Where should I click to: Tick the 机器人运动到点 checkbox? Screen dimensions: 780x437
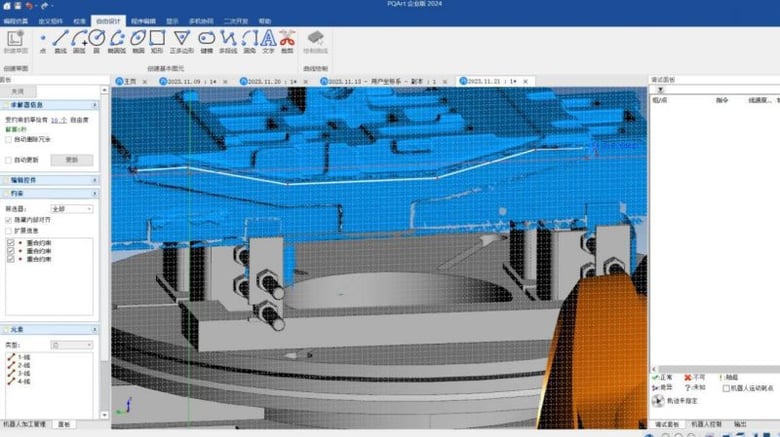(x=726, y=387)
